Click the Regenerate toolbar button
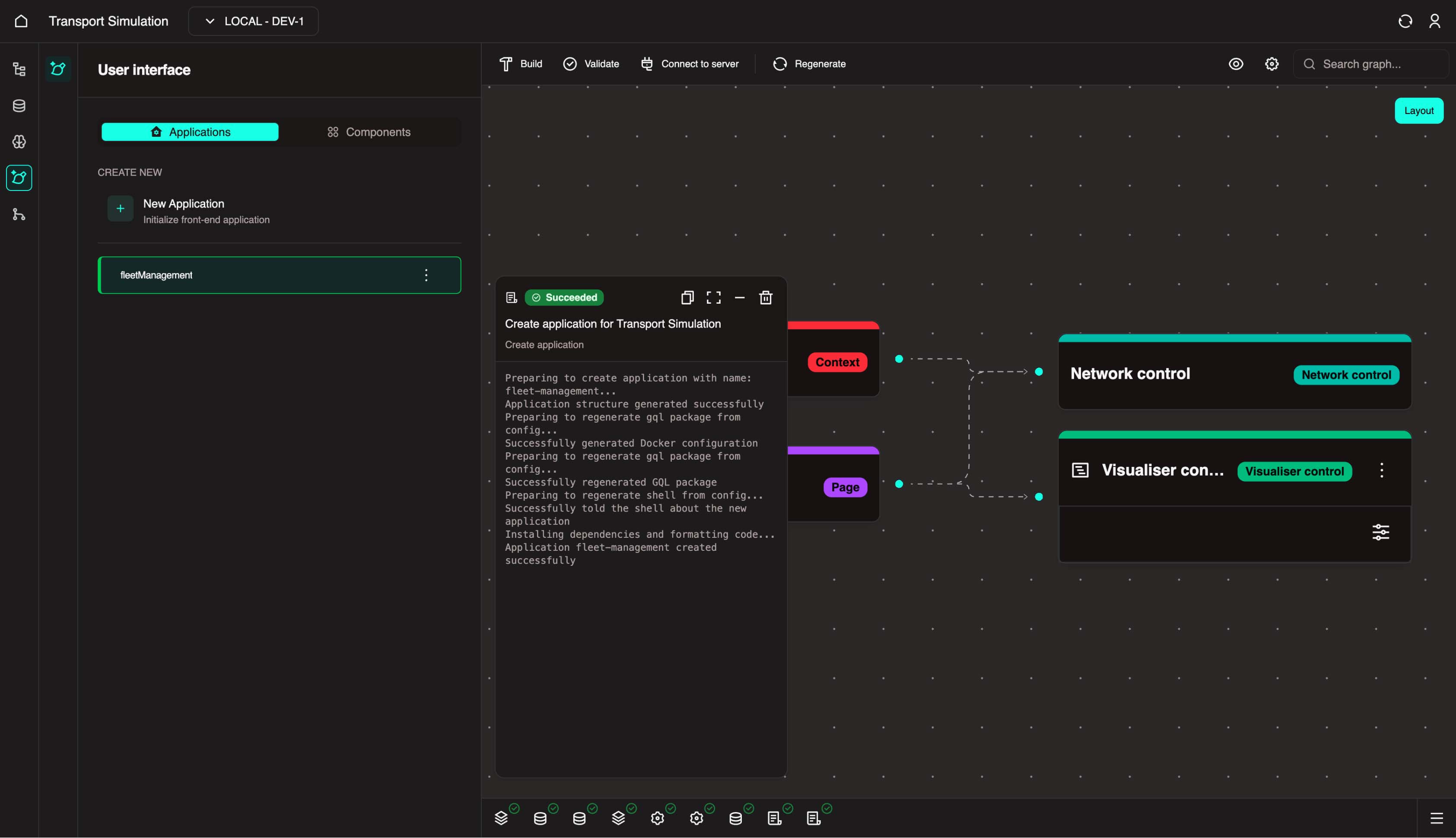 click(809, 64)
